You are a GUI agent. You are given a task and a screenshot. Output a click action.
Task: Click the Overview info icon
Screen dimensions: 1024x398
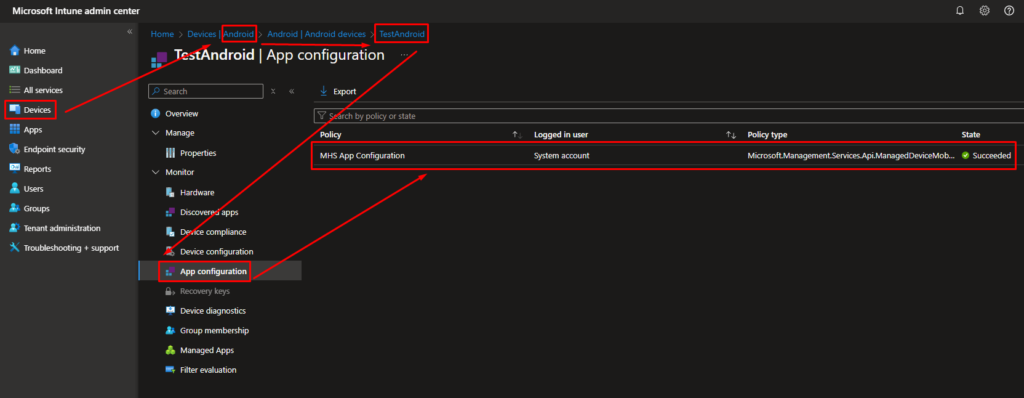(x=155, y=114)
